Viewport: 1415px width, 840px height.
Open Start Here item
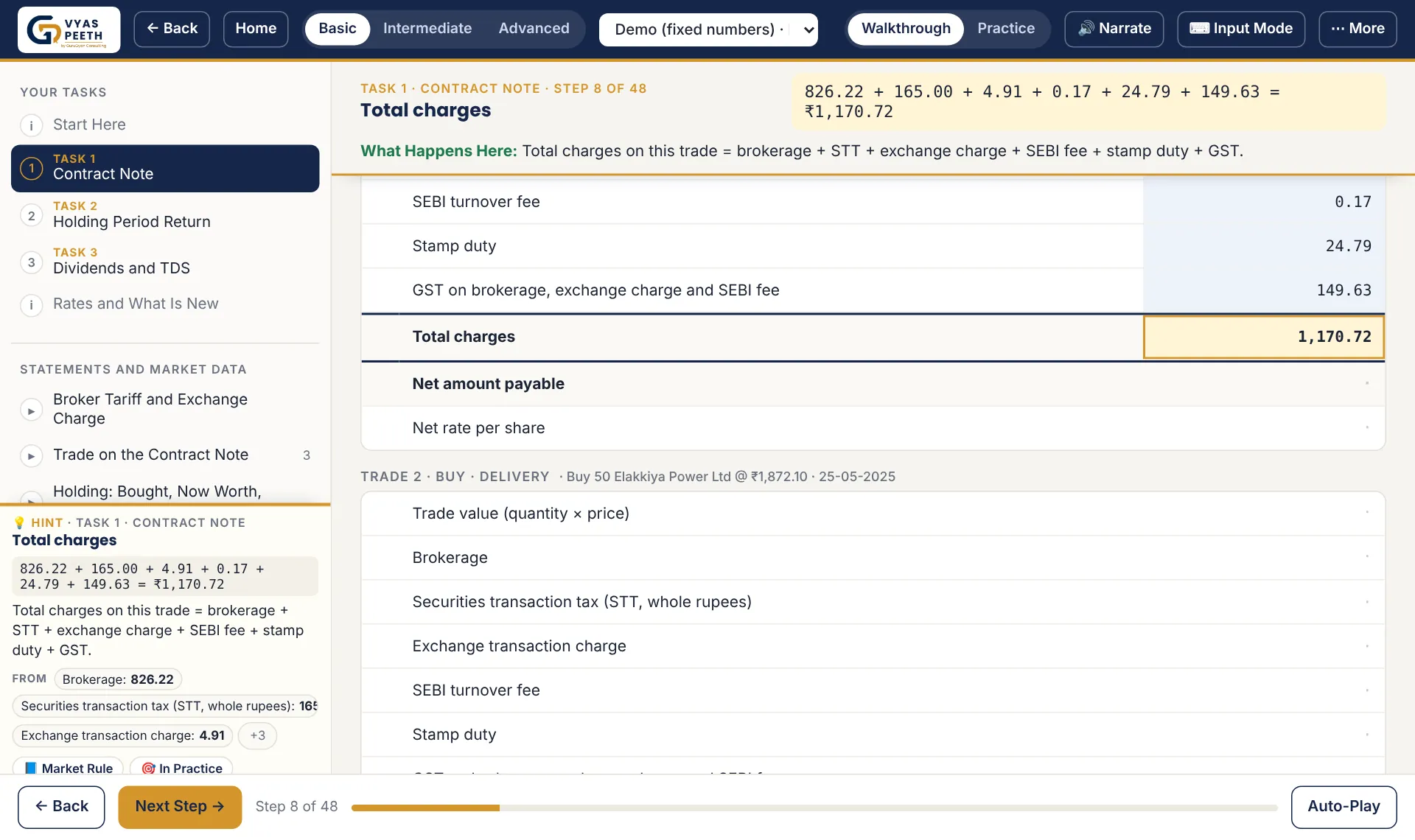point(165,125)
